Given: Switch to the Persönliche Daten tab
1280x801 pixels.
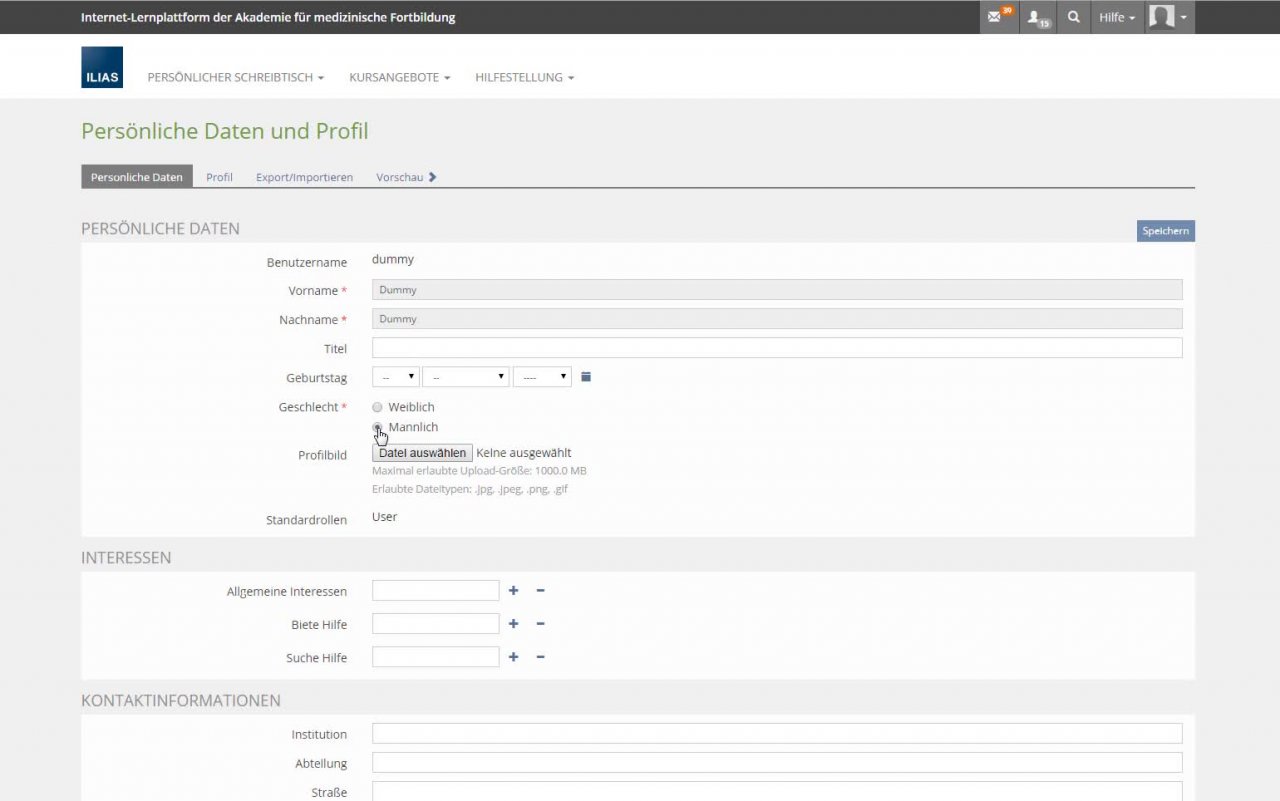Looking at the screenshot, I should [137, 177].
